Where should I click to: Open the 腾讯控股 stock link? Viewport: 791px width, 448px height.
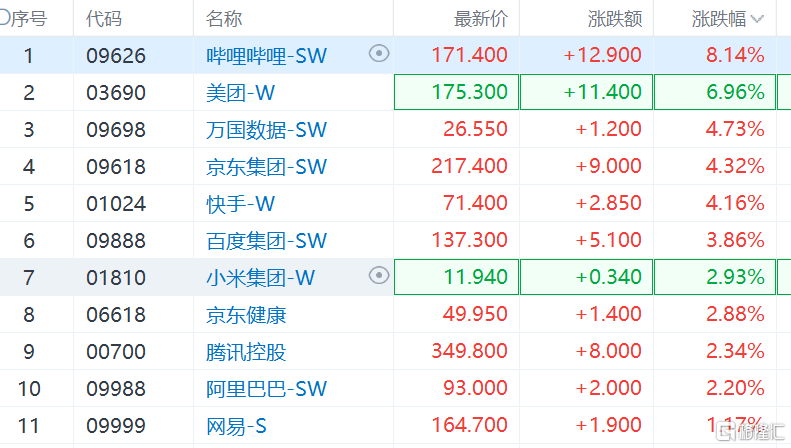246,351
